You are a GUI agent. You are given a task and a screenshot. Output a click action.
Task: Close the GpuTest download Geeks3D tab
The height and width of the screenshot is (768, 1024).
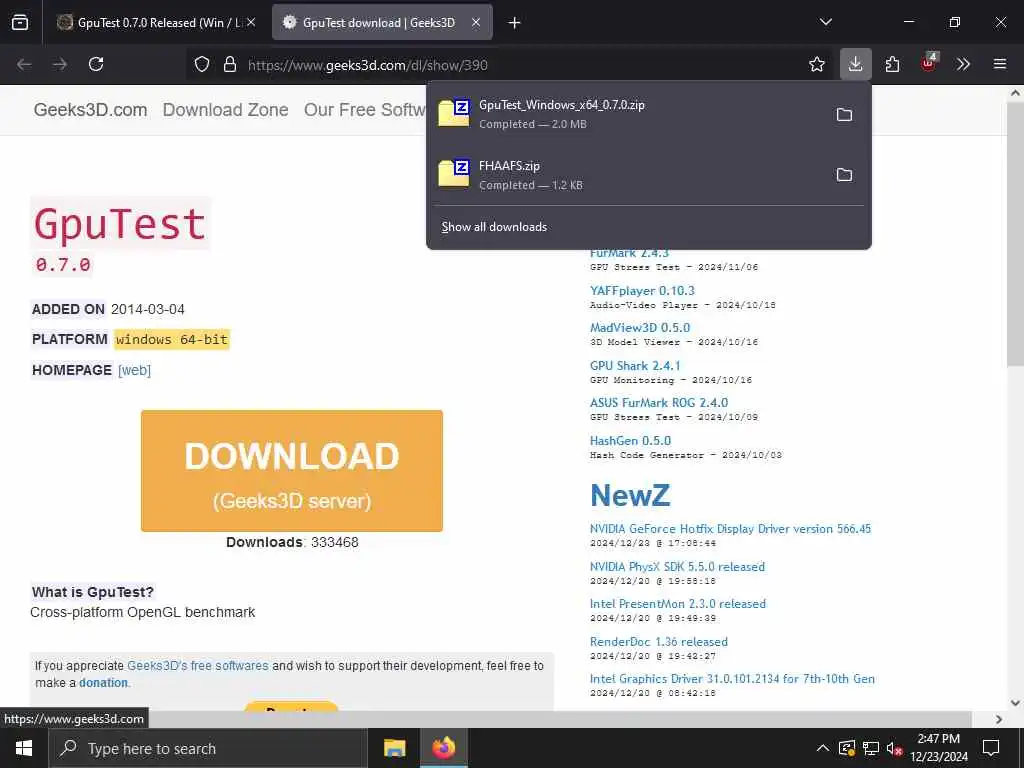coord(476,23)
